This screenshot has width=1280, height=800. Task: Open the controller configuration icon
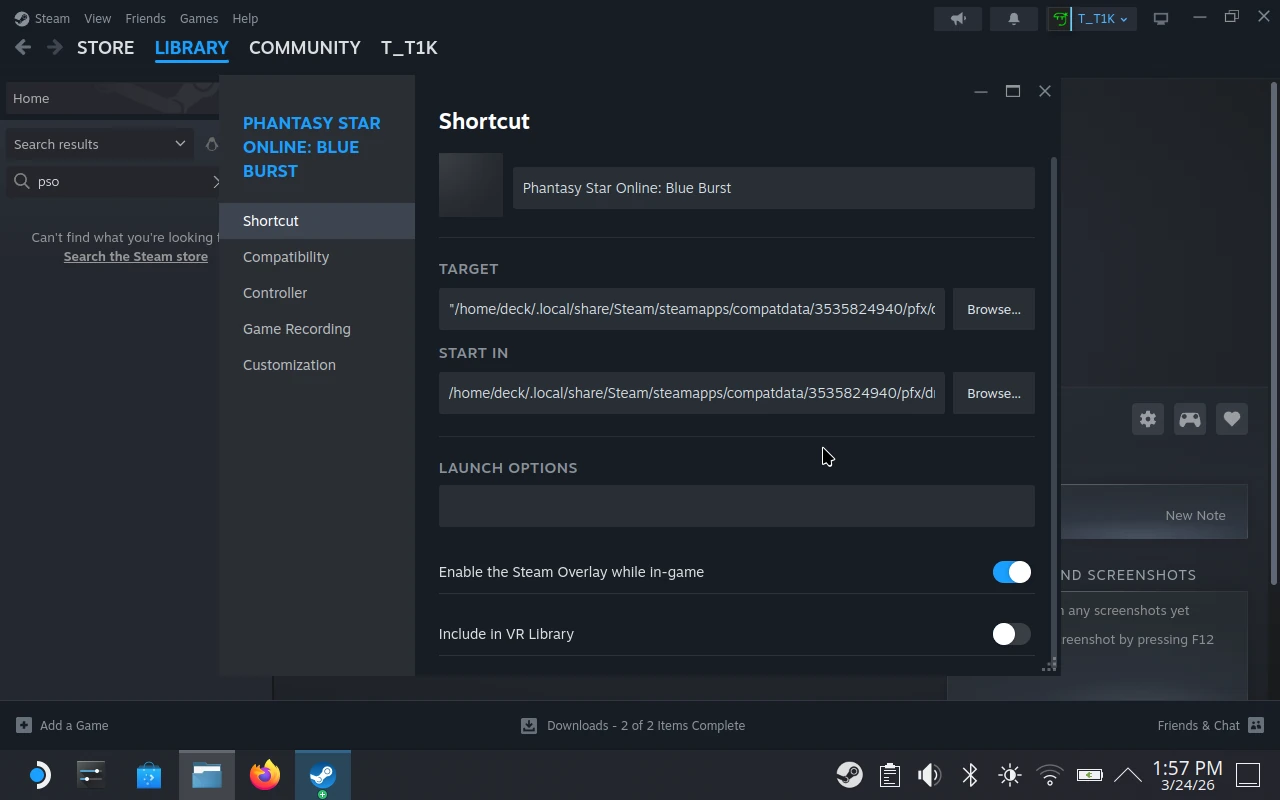pos(1189,419)
